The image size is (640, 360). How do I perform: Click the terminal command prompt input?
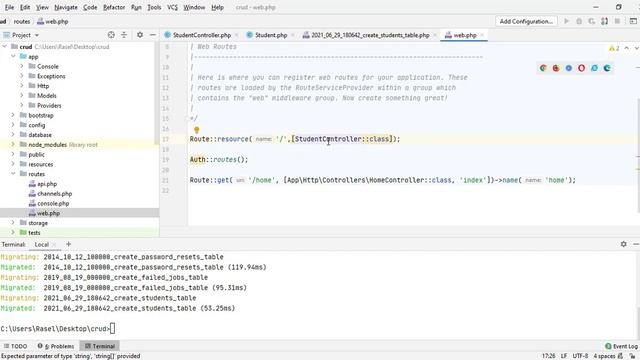click(113, 328)
